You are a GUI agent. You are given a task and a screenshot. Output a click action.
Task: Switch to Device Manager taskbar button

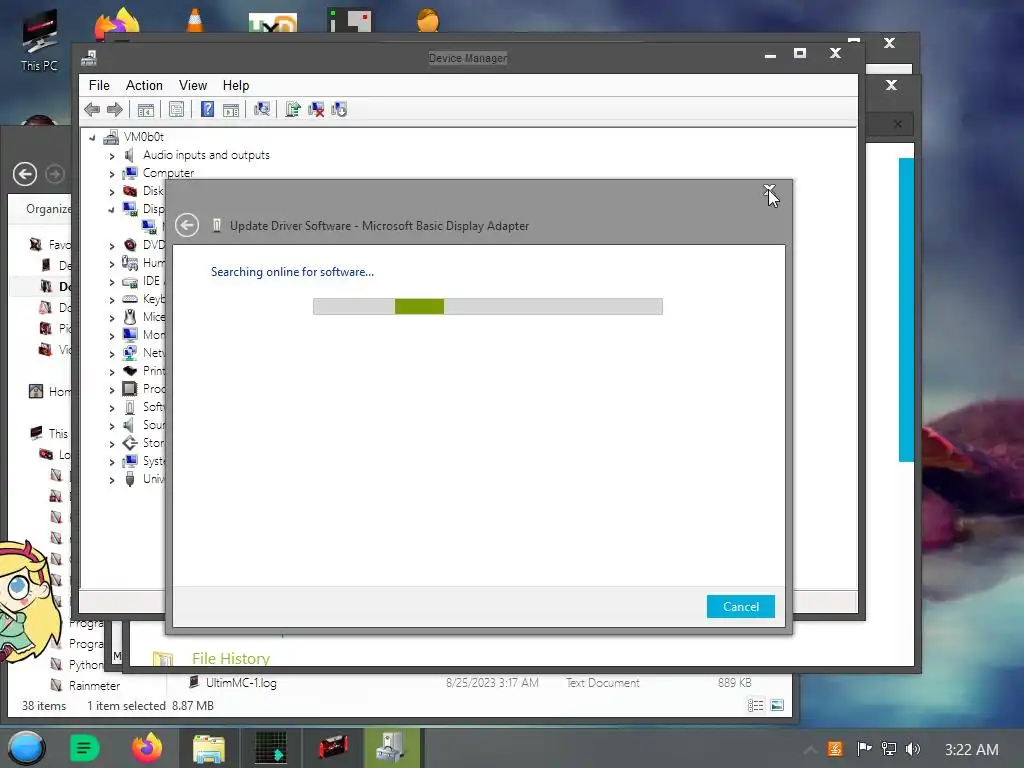tap(392, 748)
